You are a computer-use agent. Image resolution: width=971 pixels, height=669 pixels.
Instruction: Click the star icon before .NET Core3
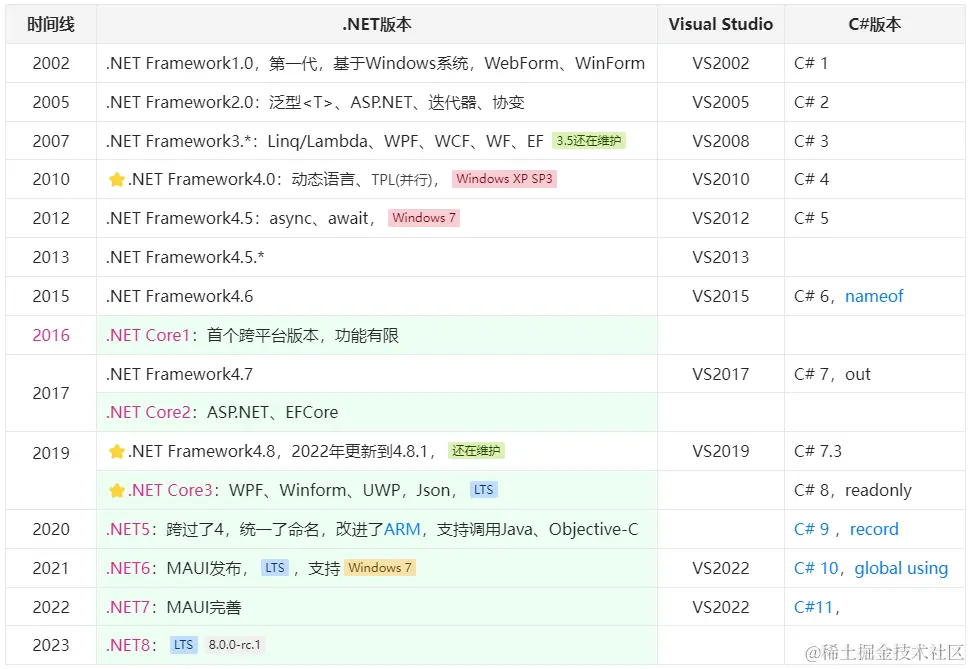(x=116, y=491)
